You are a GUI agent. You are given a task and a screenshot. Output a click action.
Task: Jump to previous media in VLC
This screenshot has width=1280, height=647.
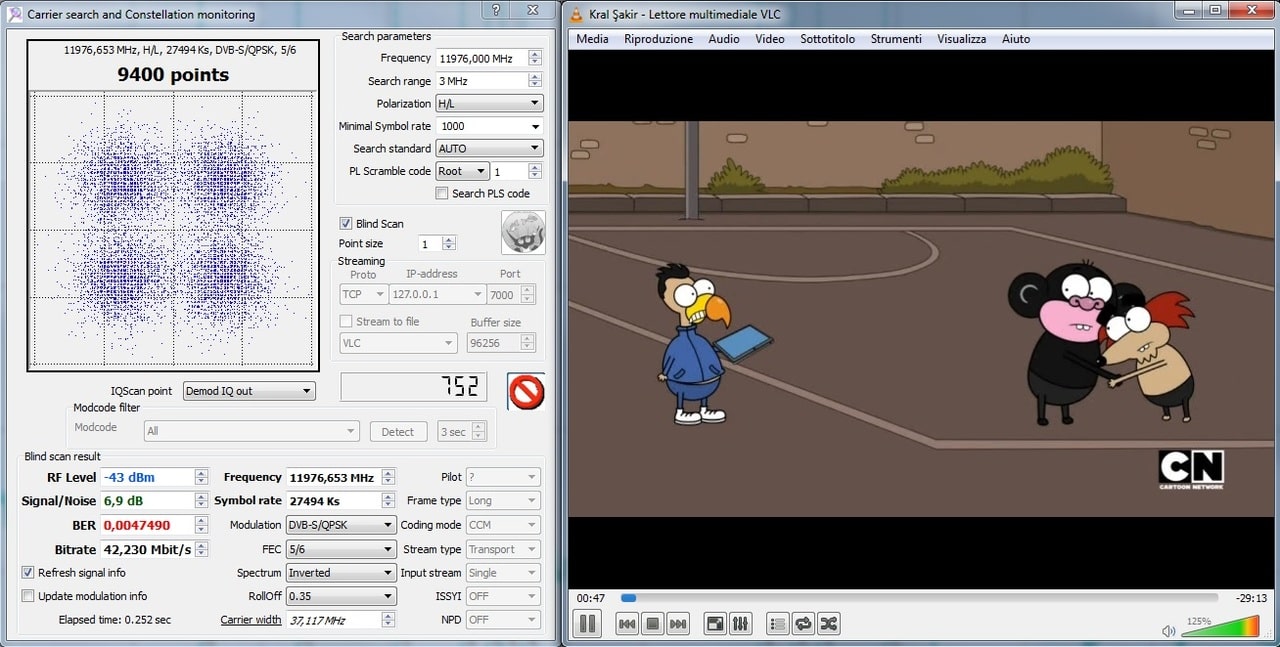(x=627, y=624)
